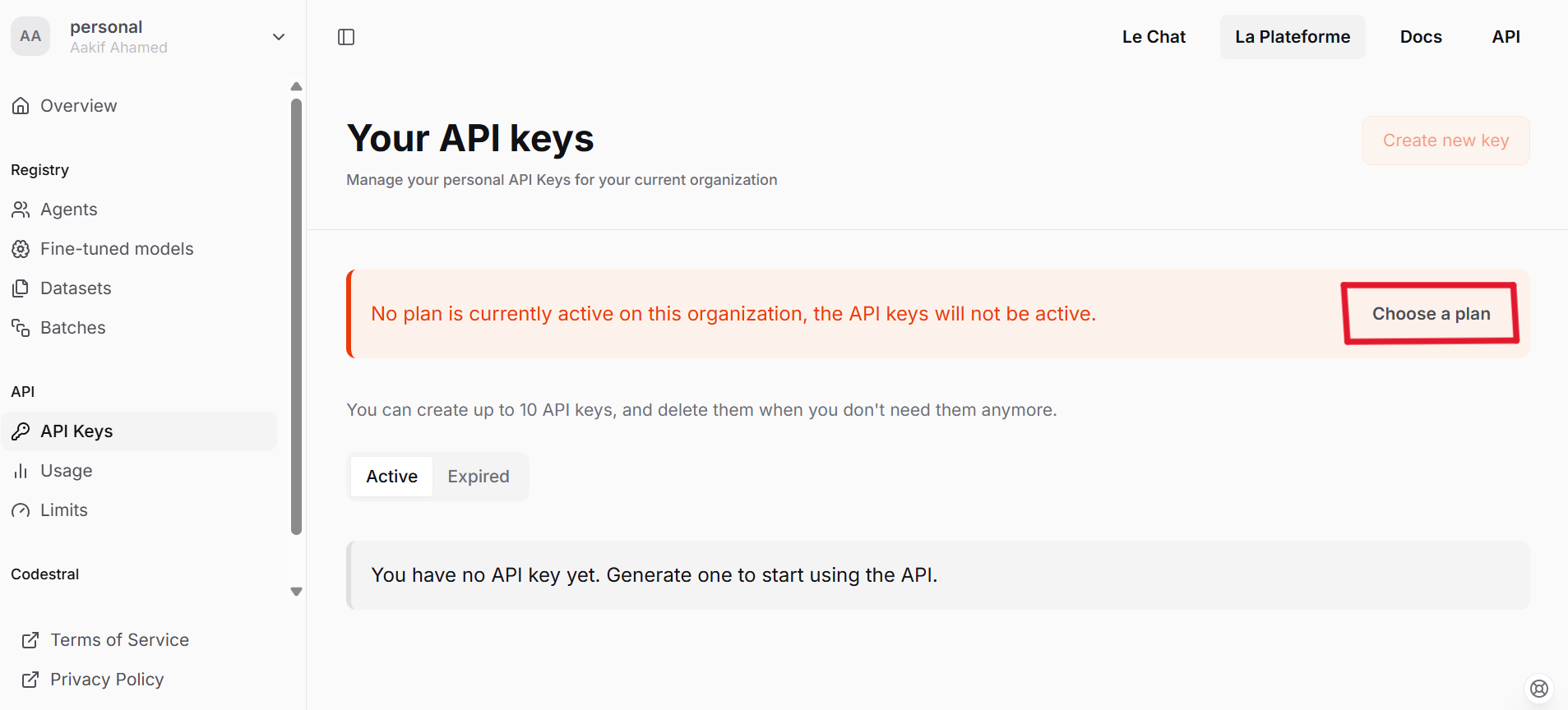
Task: Click the 'Manage your personal API Keys' subtitle
Action: pyautogui.click(x=562, y=180)
